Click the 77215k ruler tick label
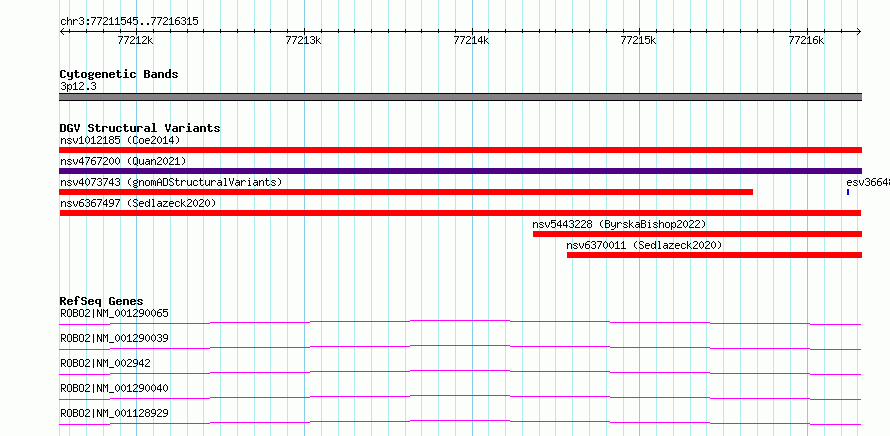The width and height of the screenshot is (890, 436). 639,40
